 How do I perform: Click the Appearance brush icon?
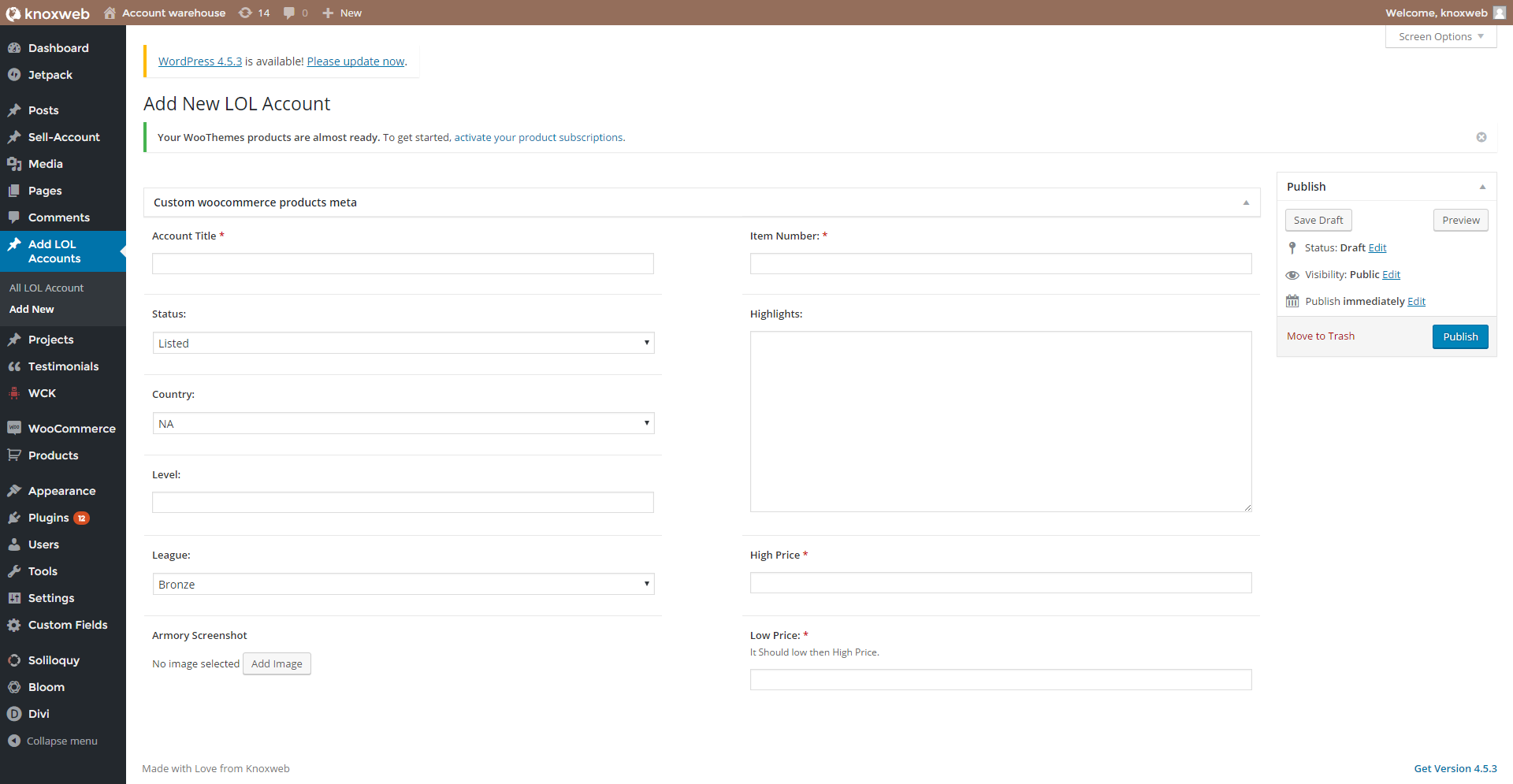[x=14, y=491]
